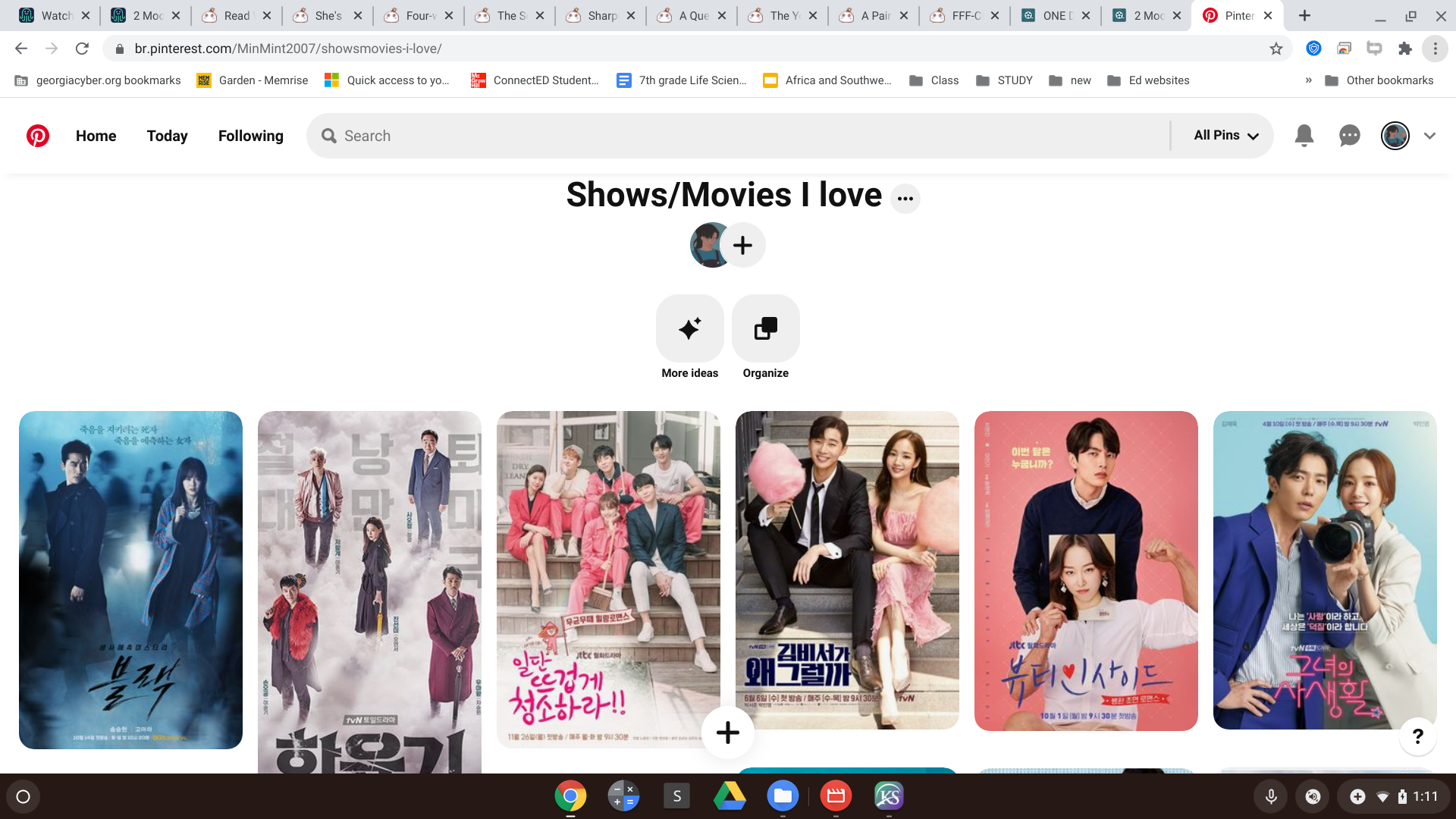Image resolution: width=1456 pixels, height=819 pixels.
Task: Open the All Pins filter dropdown
Action: pos(1226,136)
